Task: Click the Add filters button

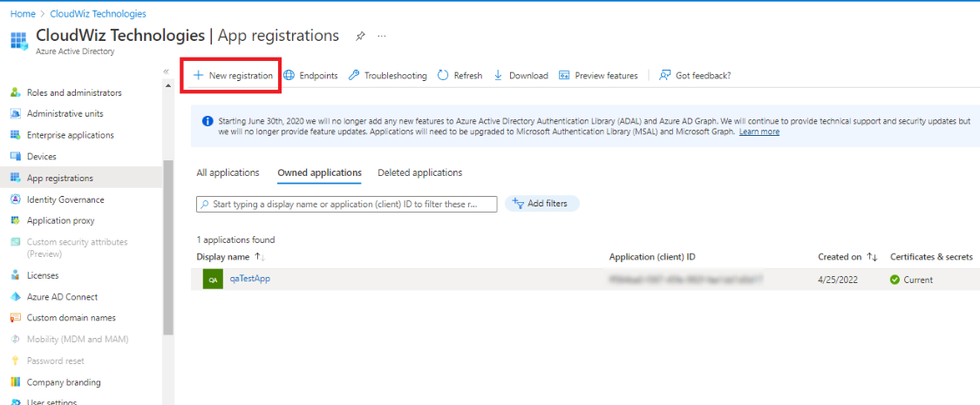Action: pos(541,204)
